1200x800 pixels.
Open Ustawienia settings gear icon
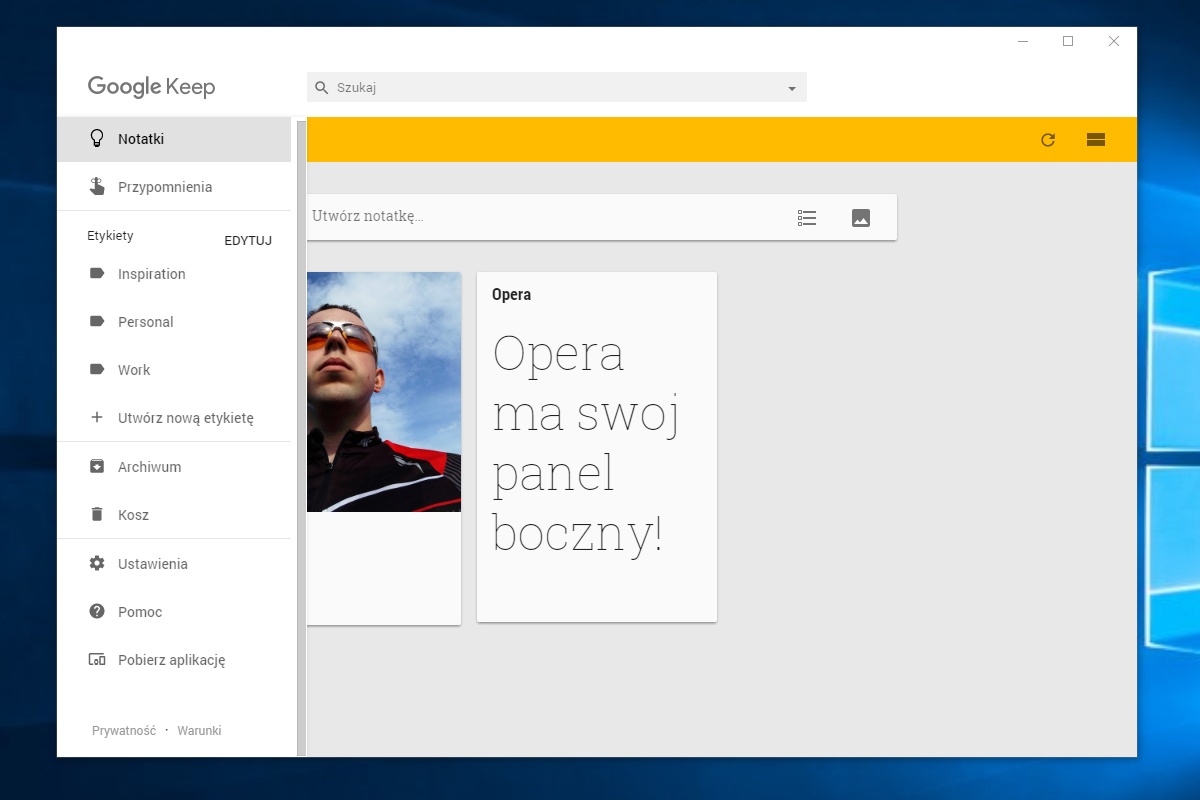(x=97, y=564)
